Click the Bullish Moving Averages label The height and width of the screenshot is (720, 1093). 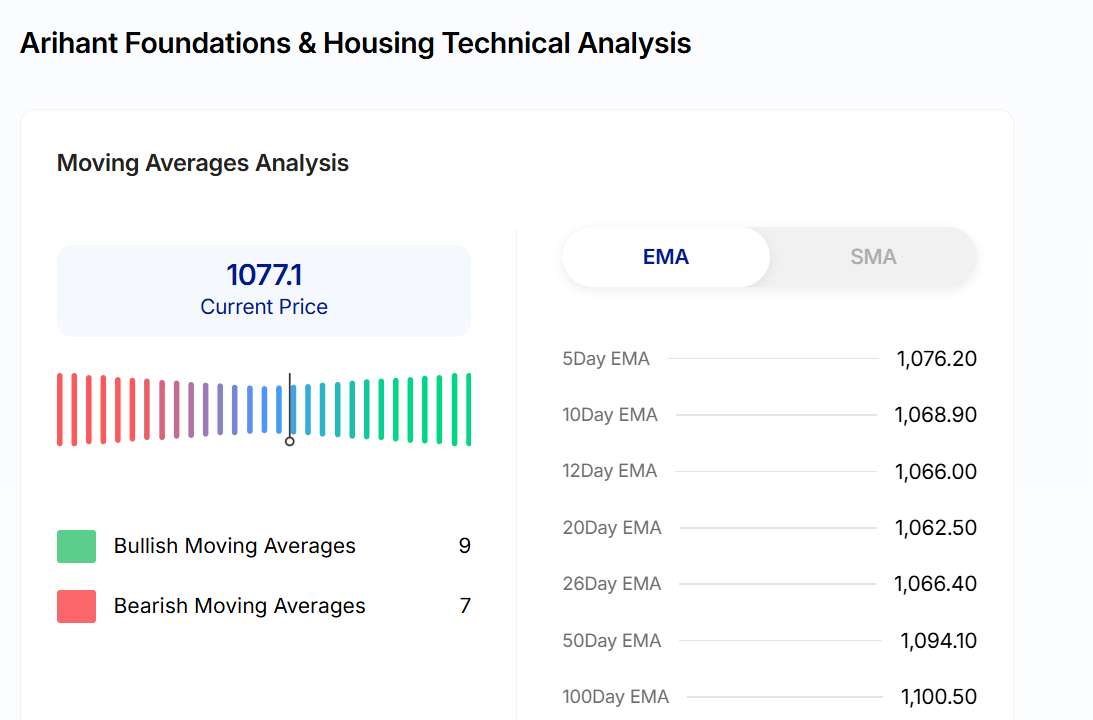coord(235,546)
